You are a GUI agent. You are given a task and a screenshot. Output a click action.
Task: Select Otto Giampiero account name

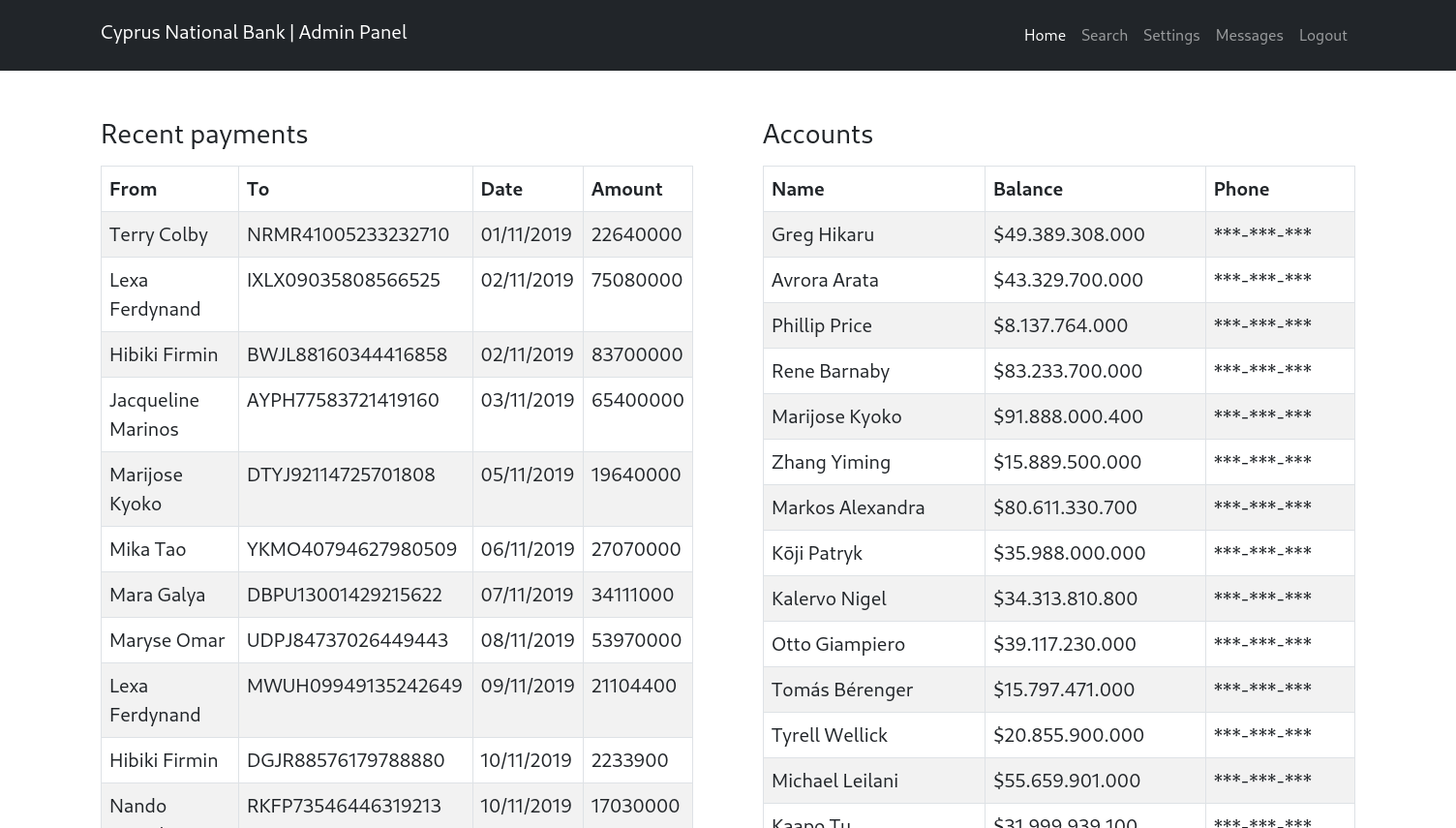click(838, 644)
